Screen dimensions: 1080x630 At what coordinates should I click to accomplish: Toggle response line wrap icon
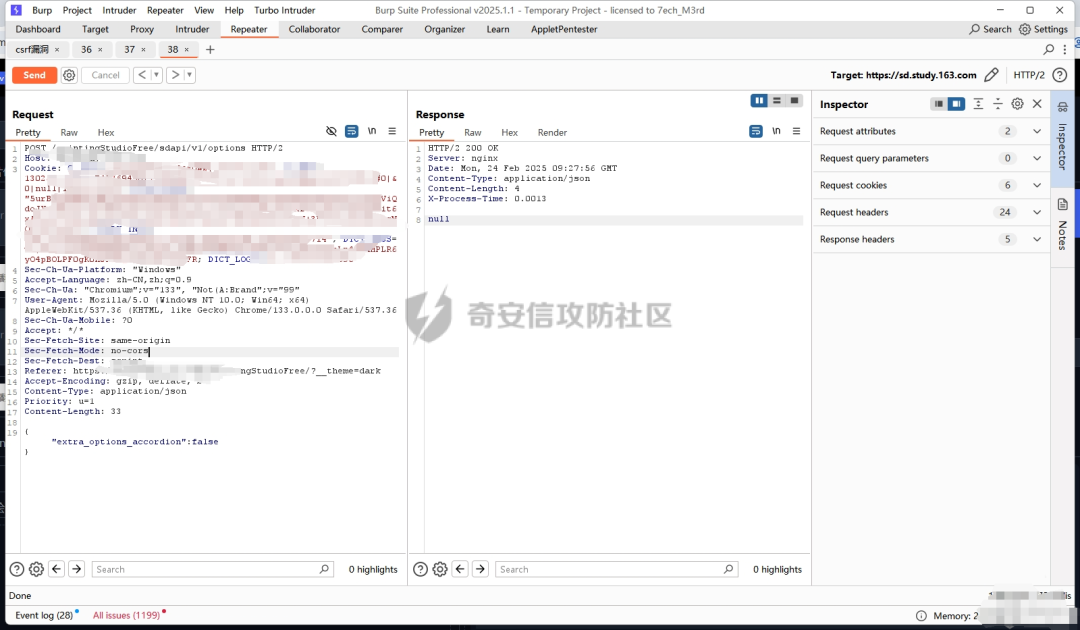756,131
